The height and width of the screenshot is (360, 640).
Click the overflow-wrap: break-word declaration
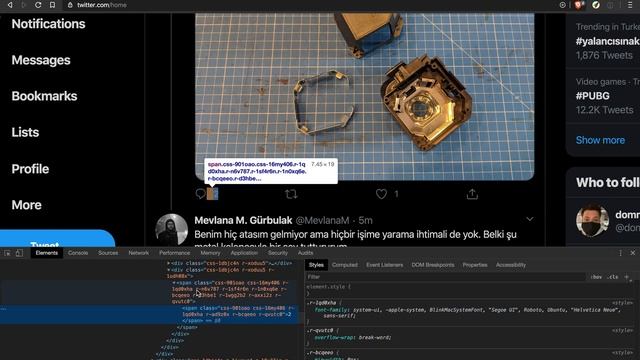pyautogui.click(x=353, y=338)
